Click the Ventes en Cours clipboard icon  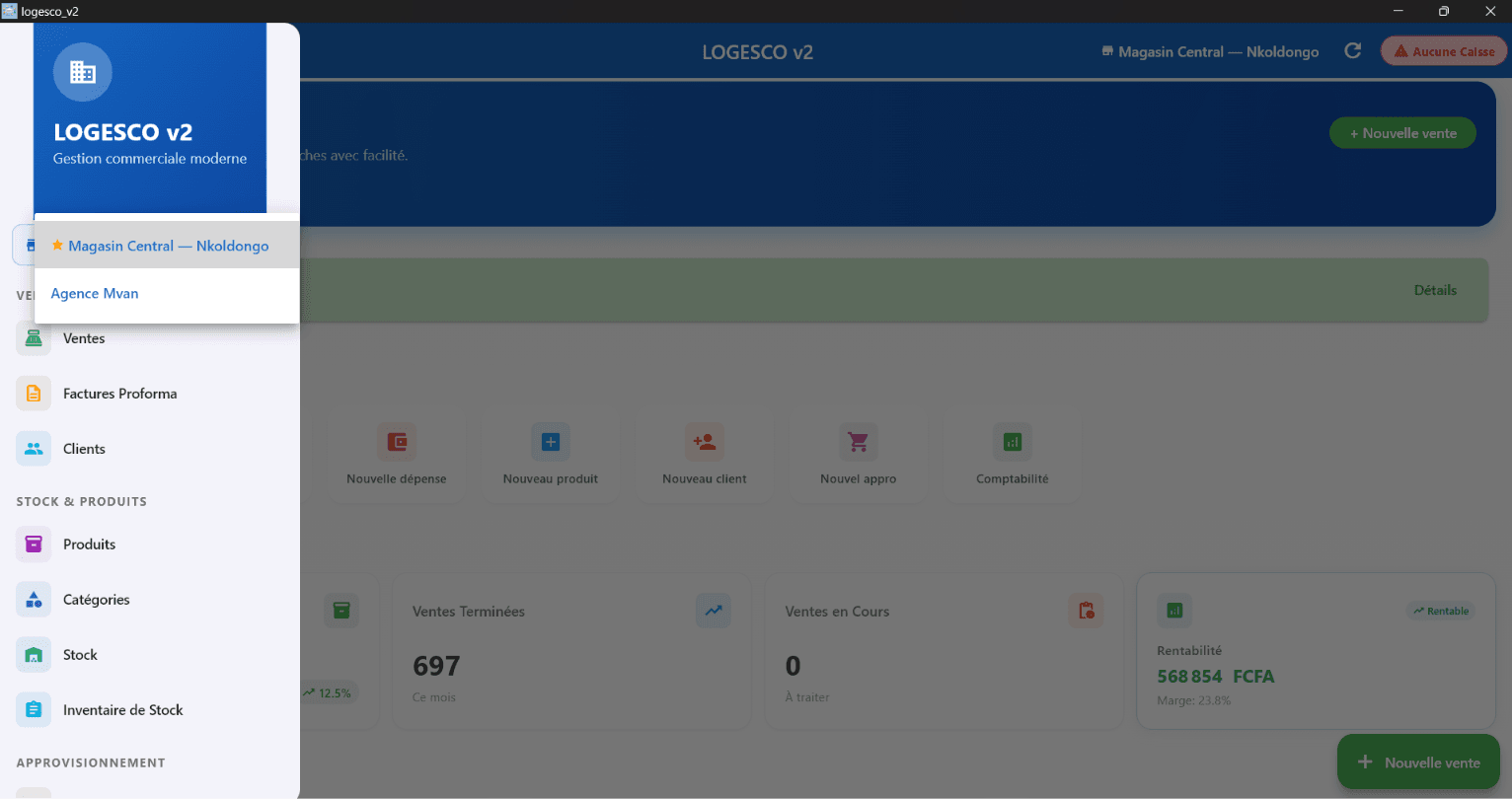[x=1086, y=611]
